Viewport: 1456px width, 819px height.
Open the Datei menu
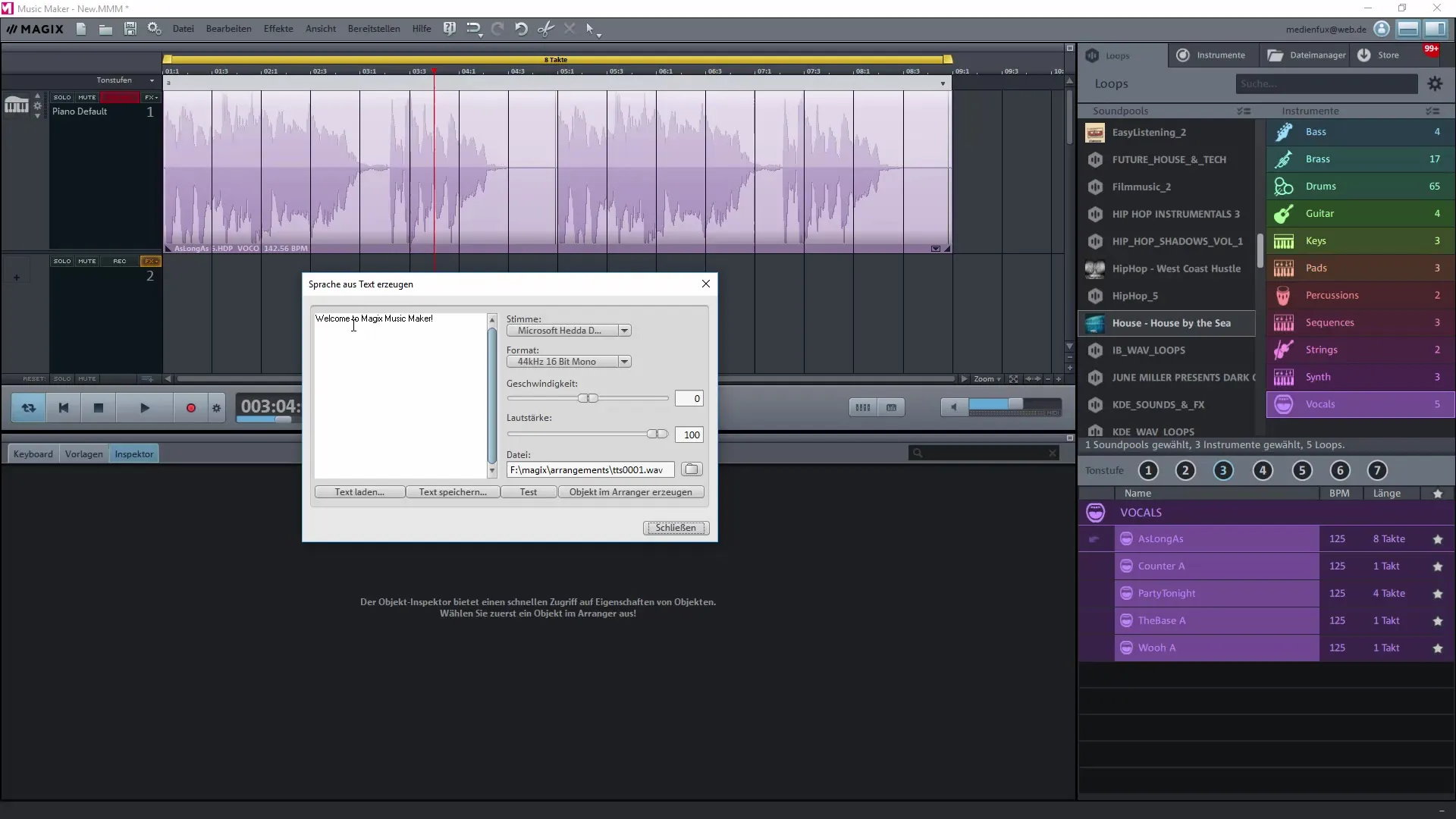(183, 29)
